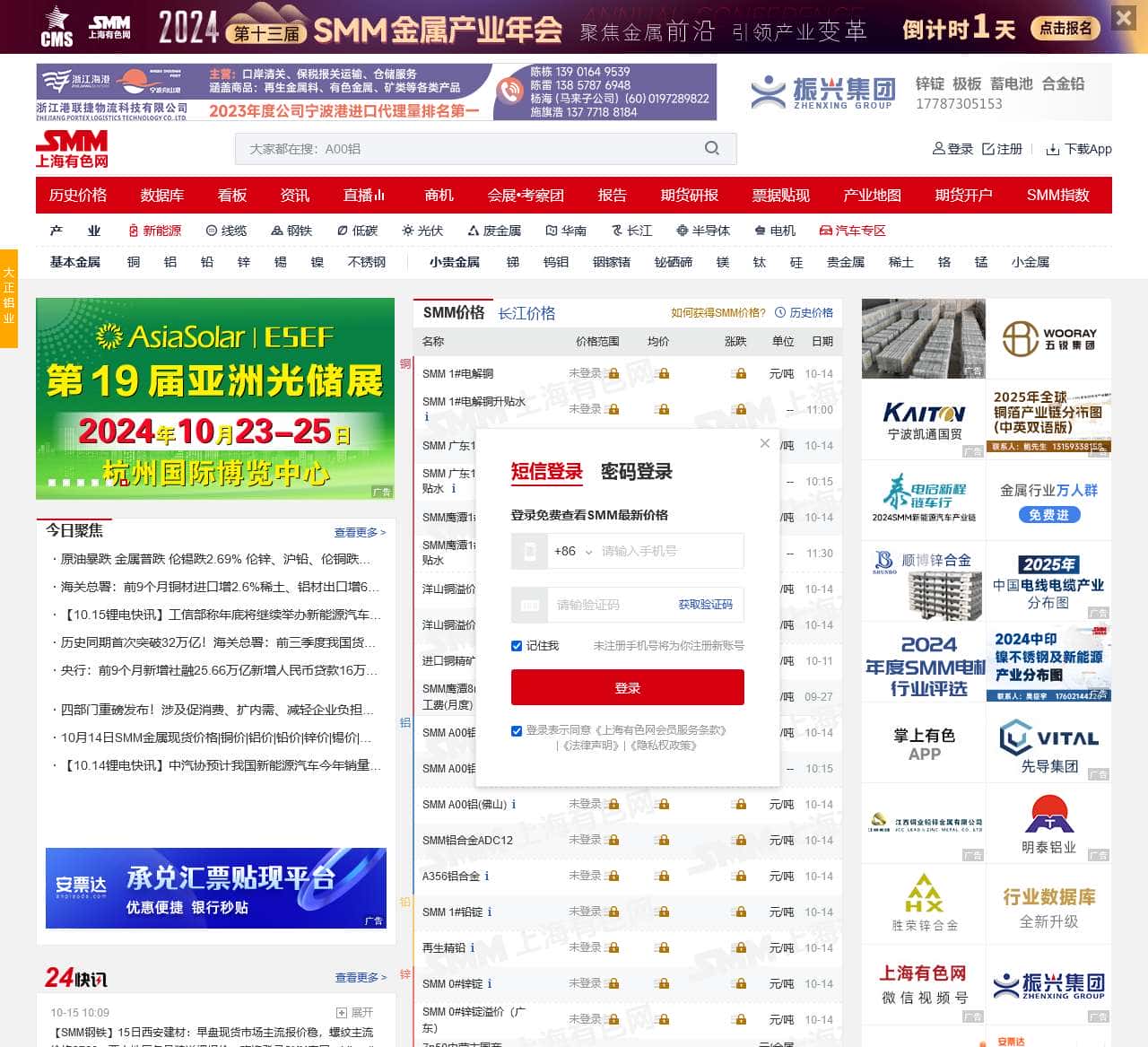Click info icon next to A356铝合金
1148x1047 pixels.
point(487,877)
